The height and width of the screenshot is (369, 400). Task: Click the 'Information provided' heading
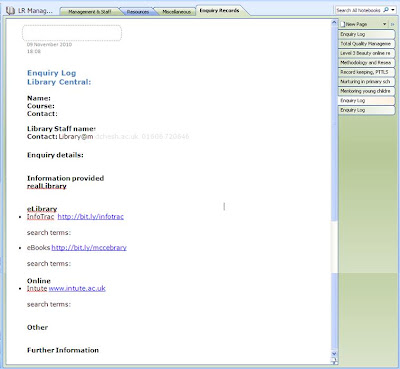pyautogui.click(x=65, y=178)
